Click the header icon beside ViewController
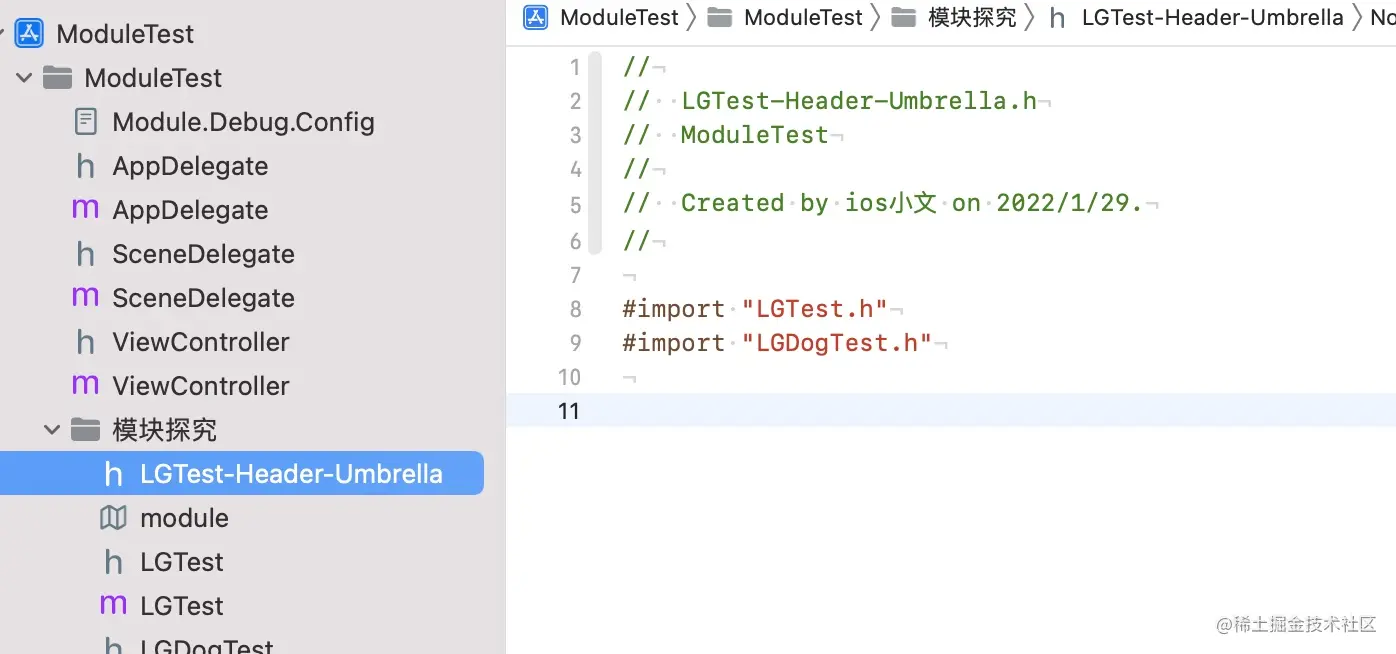1396x654 pixels. (86, 342)
